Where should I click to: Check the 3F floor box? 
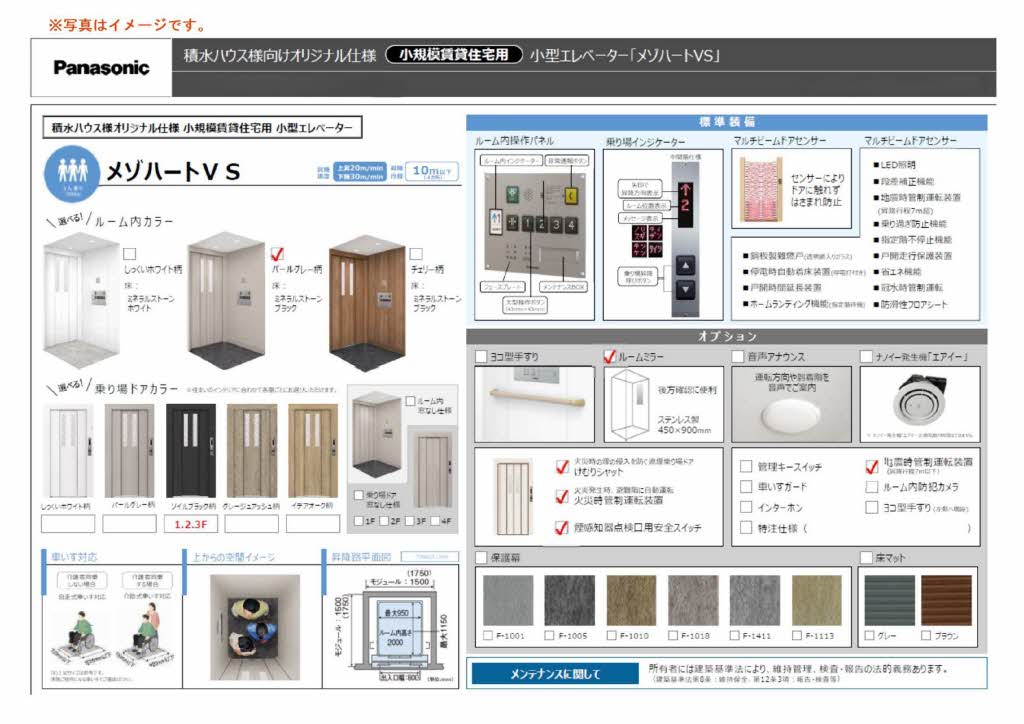click(x=409, y=521)
